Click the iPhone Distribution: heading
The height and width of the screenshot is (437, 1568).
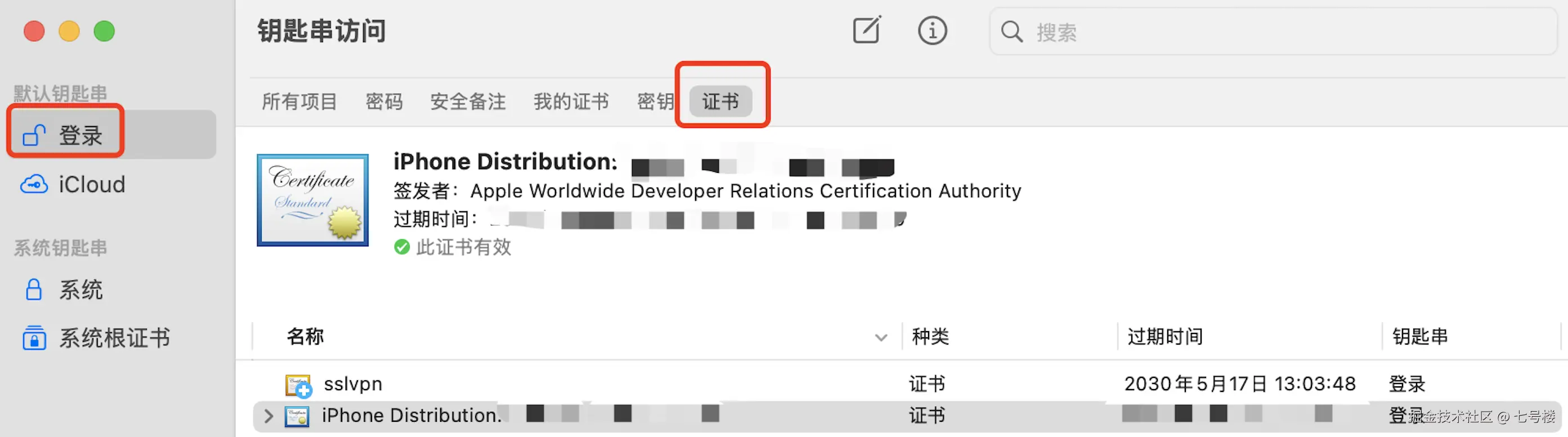click(505, 161)
